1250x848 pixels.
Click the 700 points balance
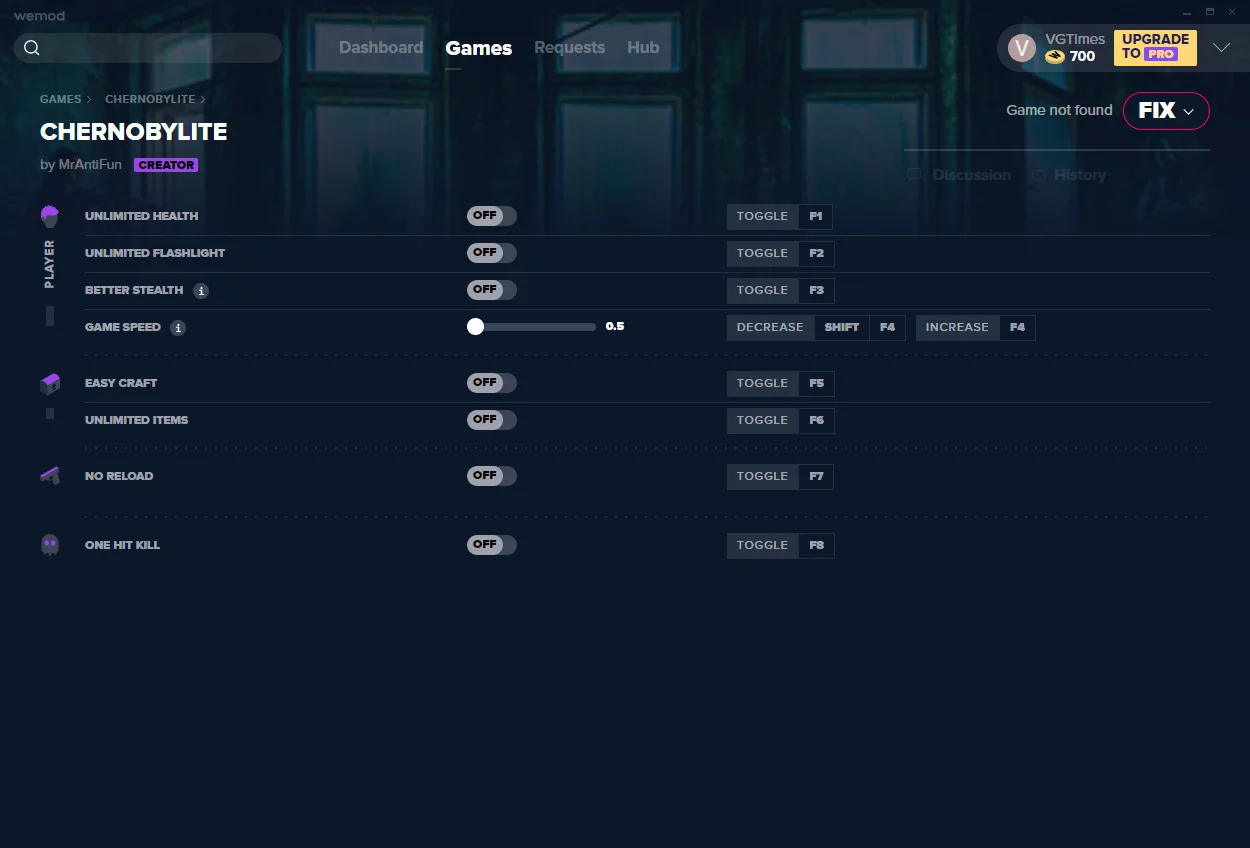tap(1082, 57)
